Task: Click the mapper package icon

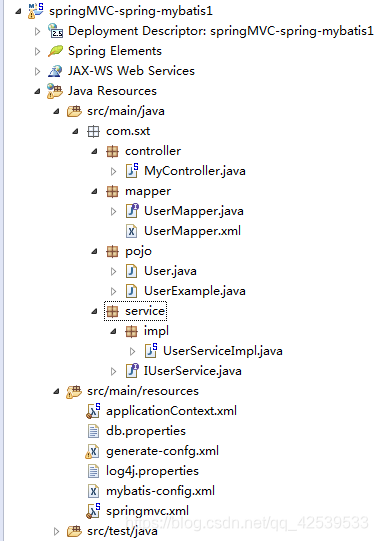Action: 112,191
